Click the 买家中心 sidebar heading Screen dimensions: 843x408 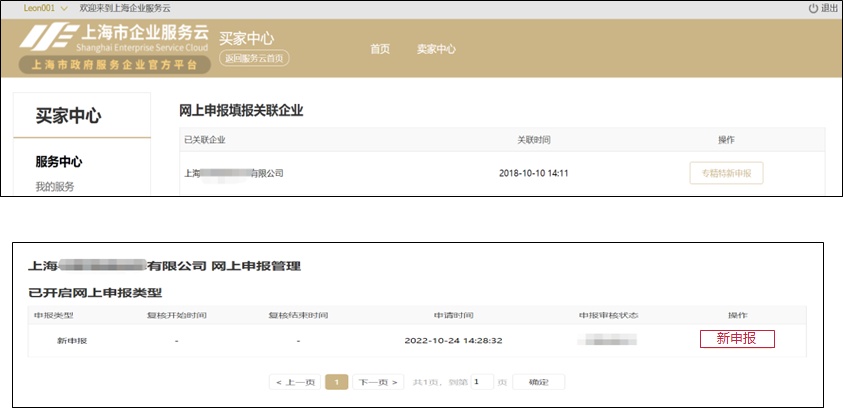click(68, 116)
